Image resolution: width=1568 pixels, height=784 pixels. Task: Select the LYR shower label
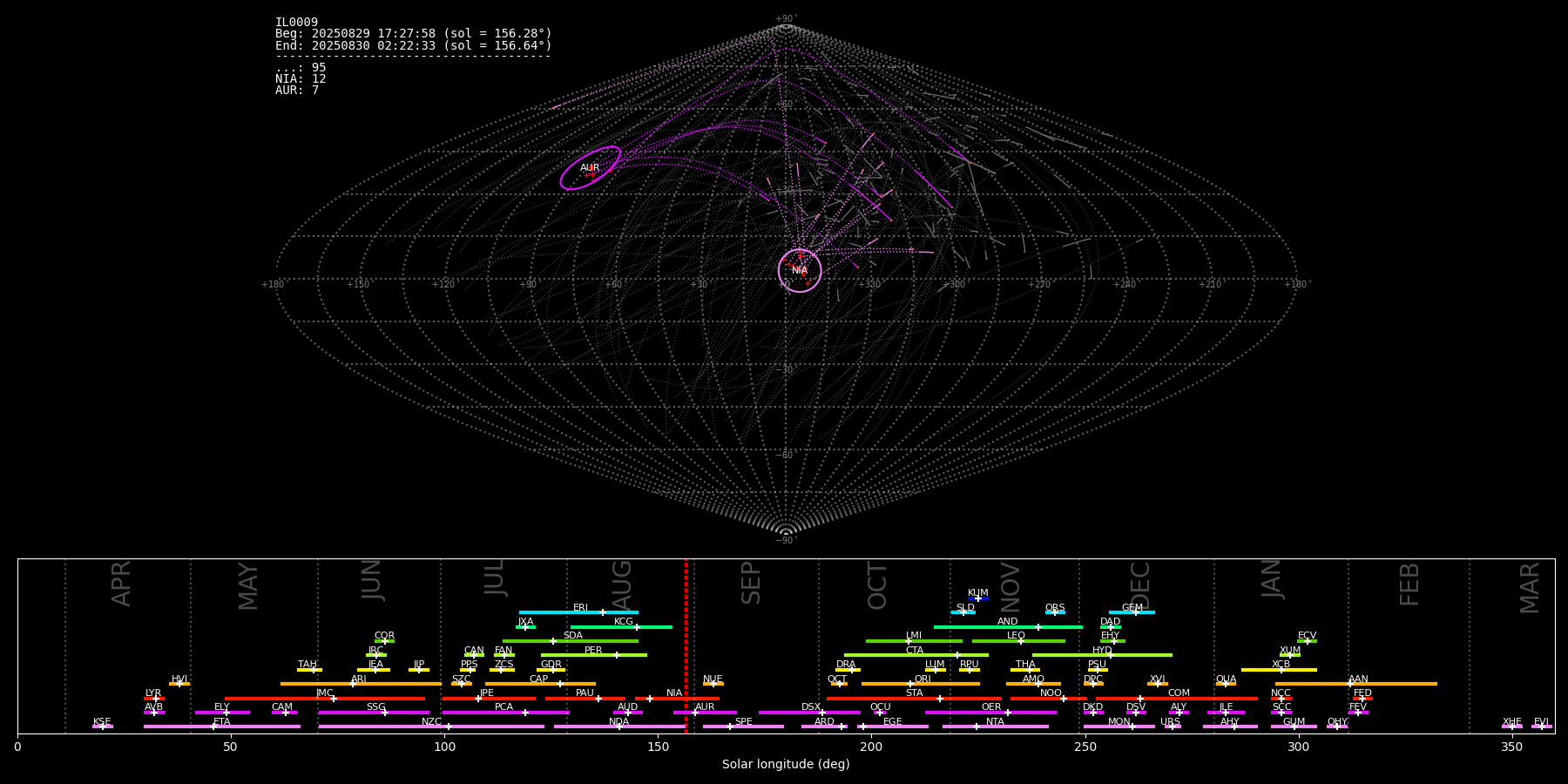(153, 693)
